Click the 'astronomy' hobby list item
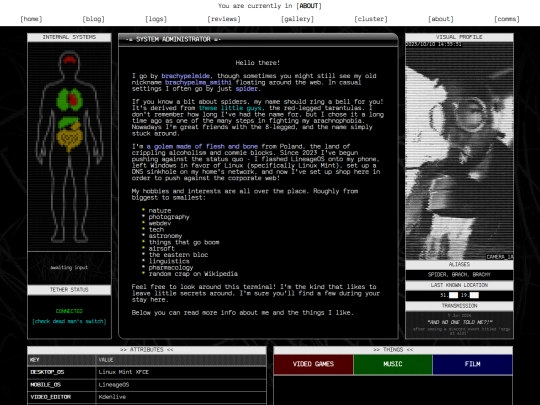 165,236
